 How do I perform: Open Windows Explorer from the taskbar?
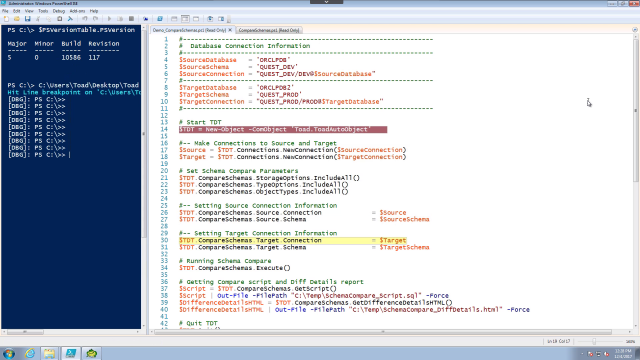coord(50,353)
